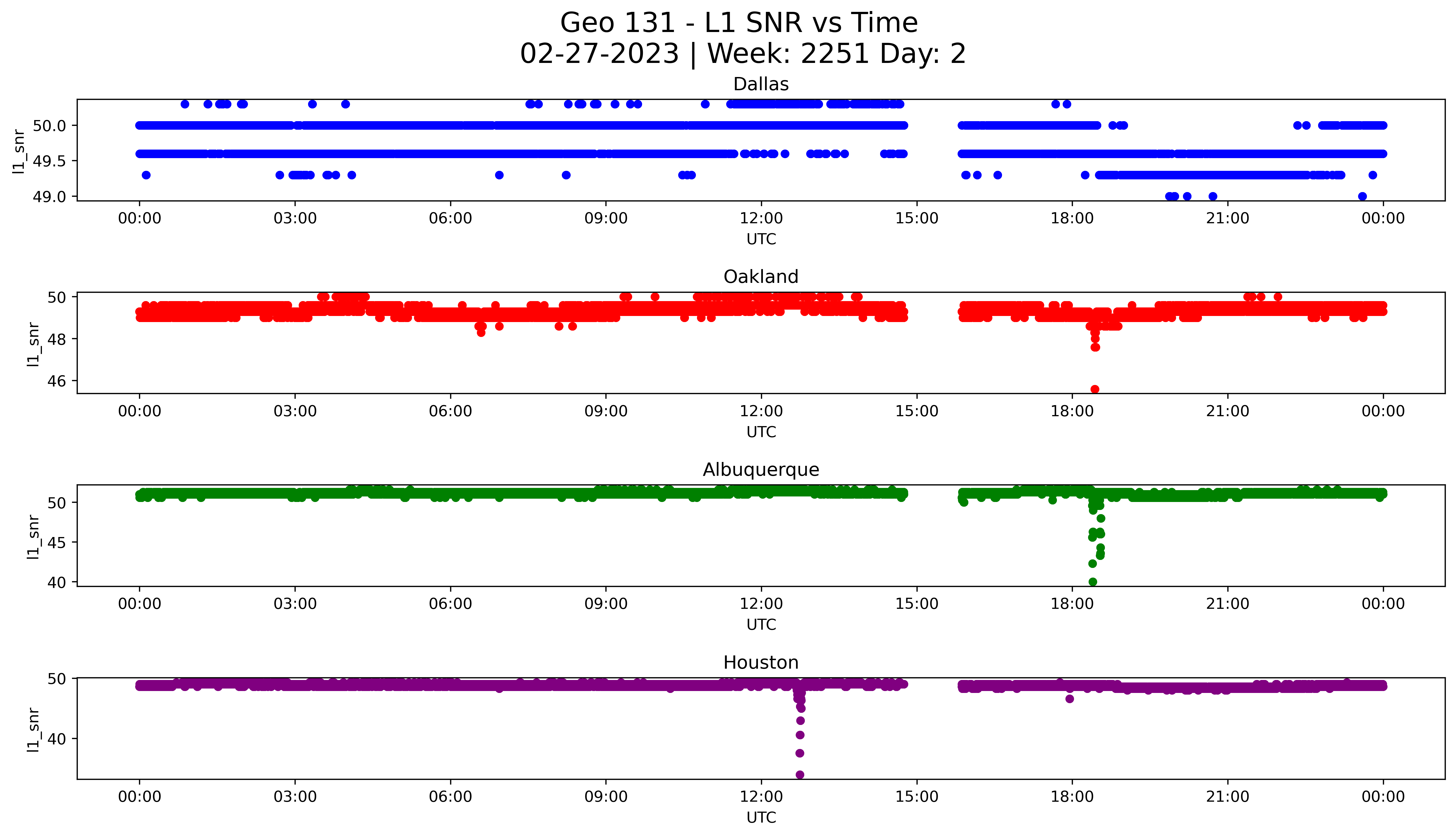Click the 40 y-tick on the Albuquerque plot
Screen dimensions: 1456x837
click(57, 582)
